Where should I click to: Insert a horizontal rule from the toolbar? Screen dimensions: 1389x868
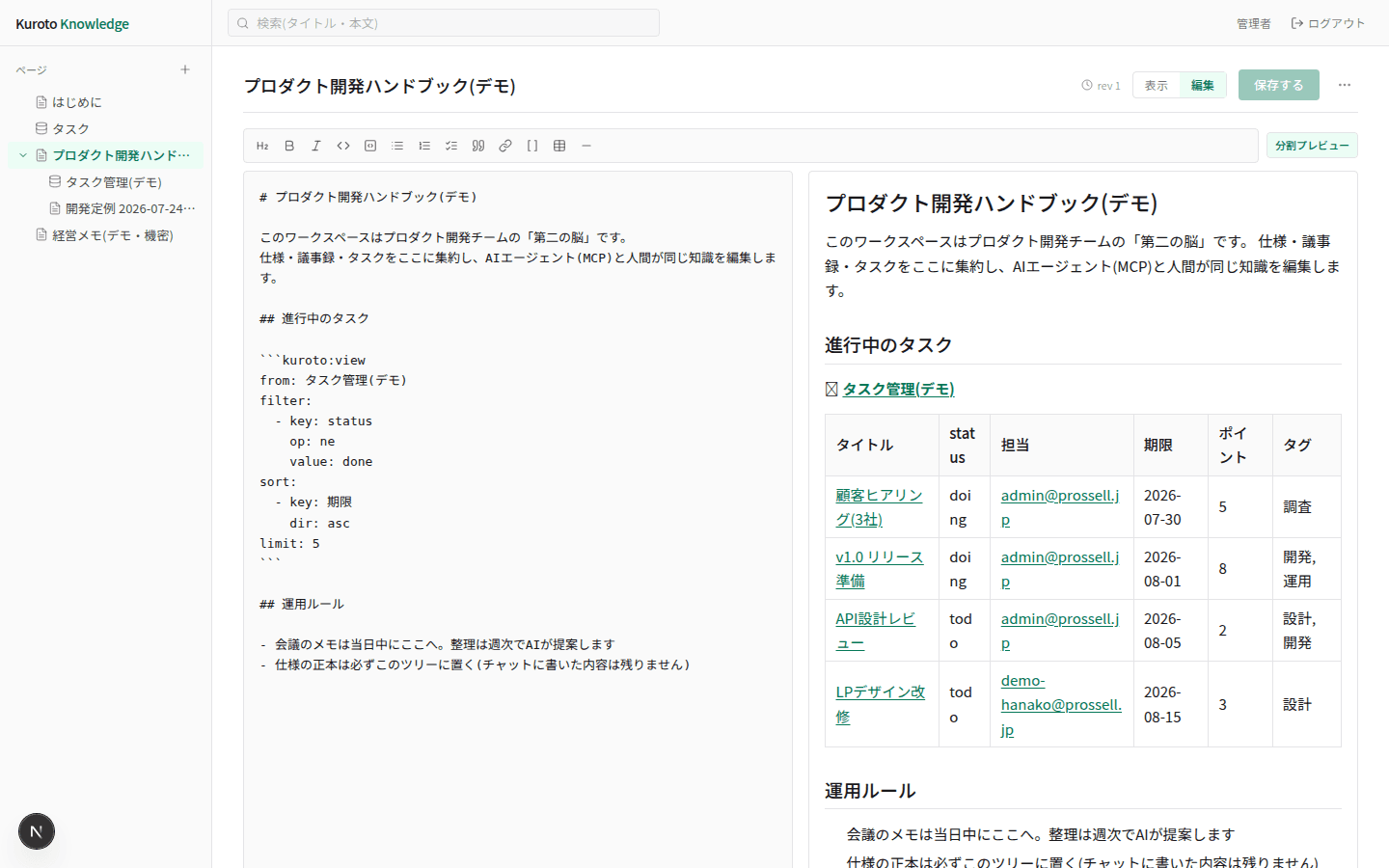586,146
